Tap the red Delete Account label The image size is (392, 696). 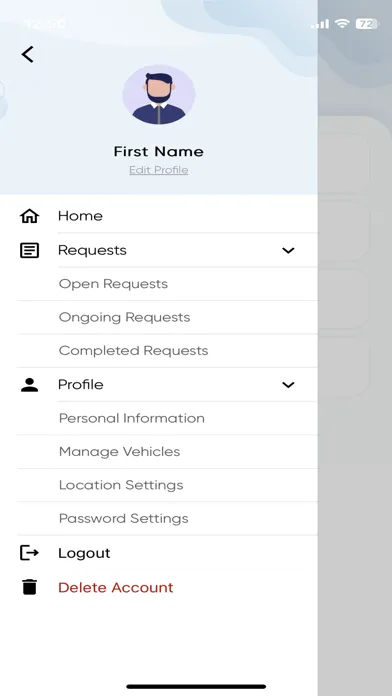point(115,587)
